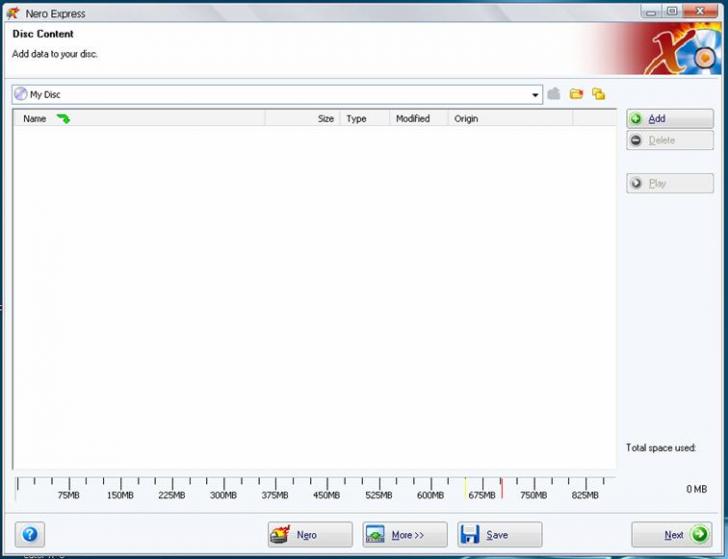
Task: Expand options with the More >> button
Action: click(x=404, y=535)
